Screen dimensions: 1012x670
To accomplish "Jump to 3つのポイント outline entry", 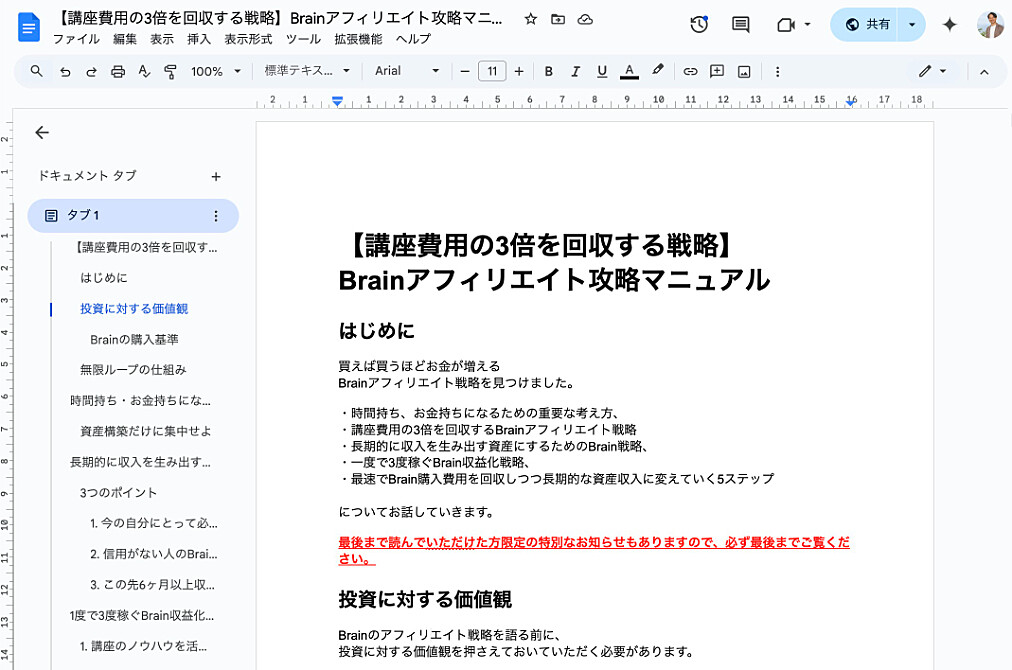I will pyautogui.click(x=118, y=492).
